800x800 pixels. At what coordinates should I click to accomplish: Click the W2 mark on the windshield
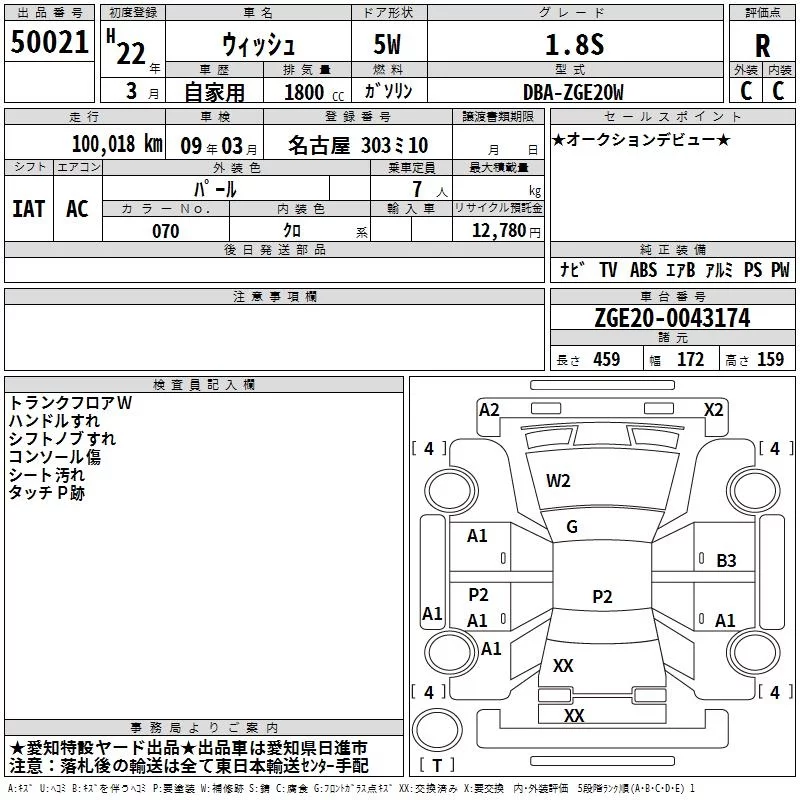point(558,481)
